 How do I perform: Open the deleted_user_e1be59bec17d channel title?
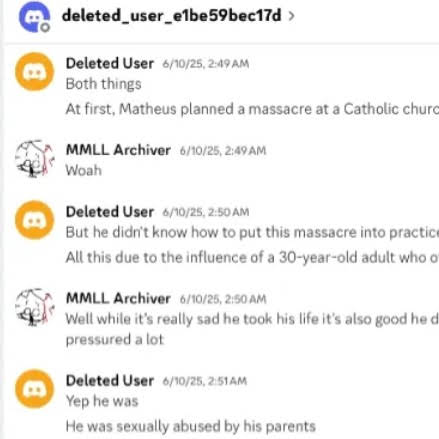click(172, 16)
